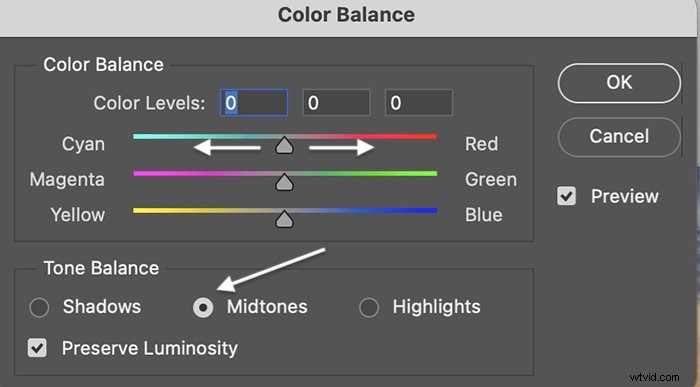
Task: Click the OK button
Action: [x=619, y=83]
